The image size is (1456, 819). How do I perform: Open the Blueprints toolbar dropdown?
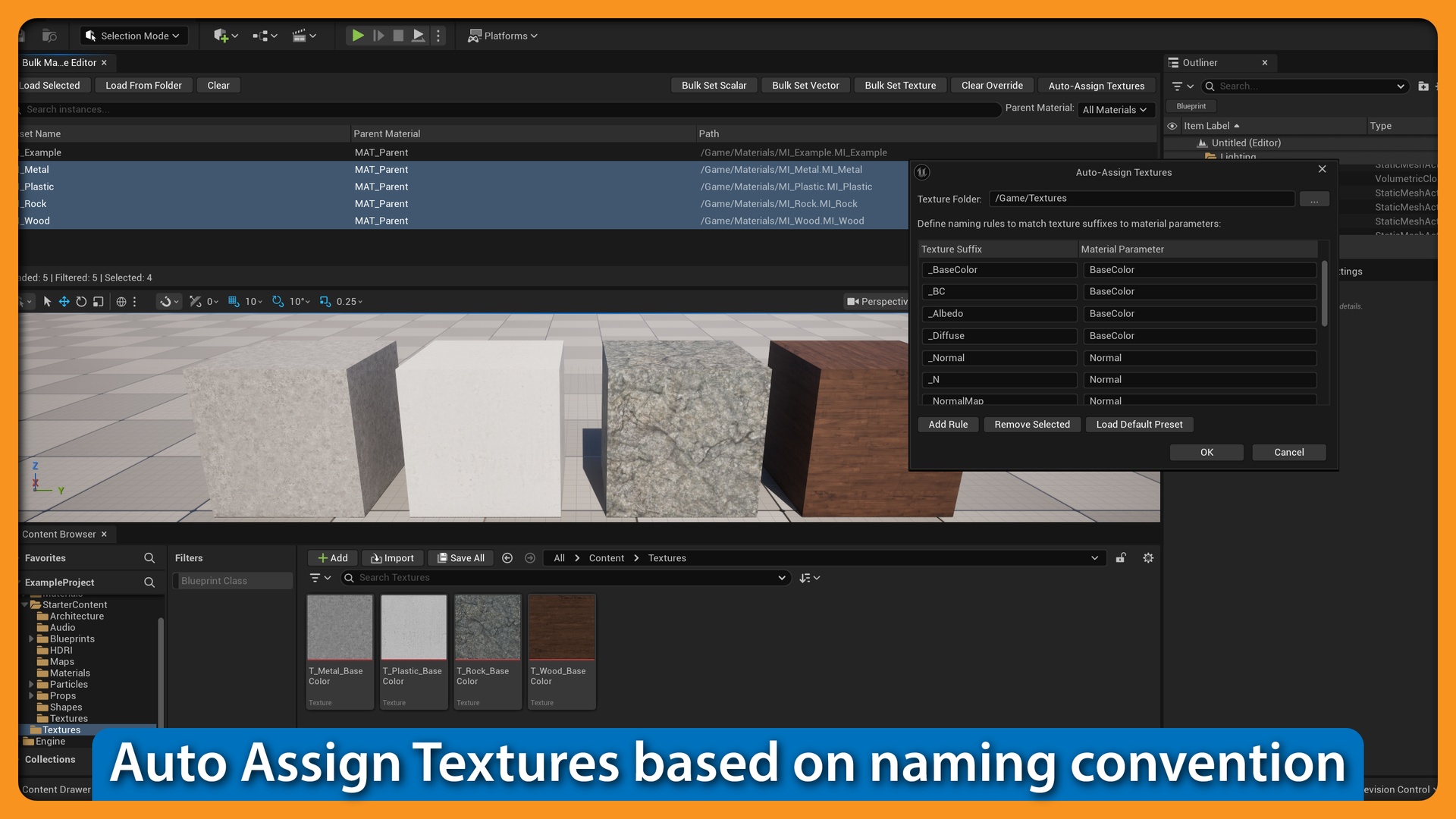tap(265, 36)
